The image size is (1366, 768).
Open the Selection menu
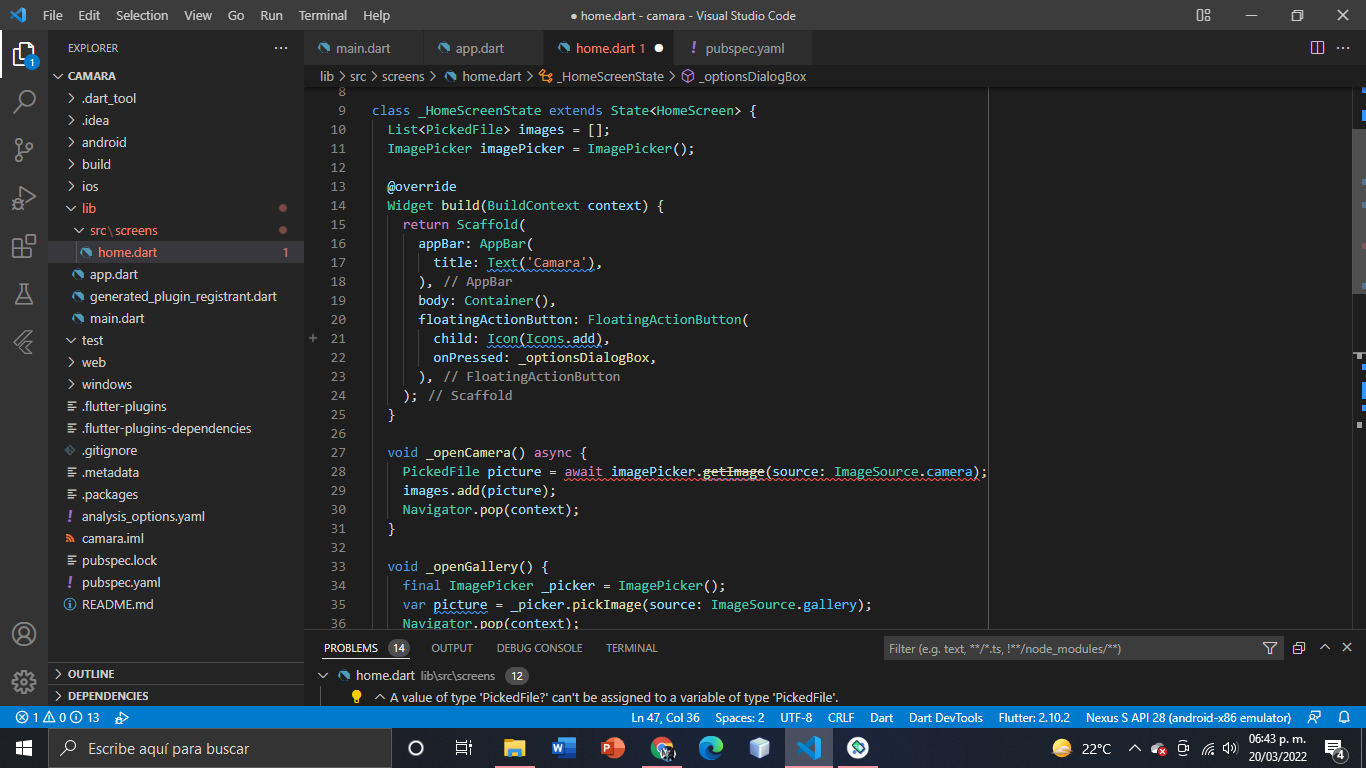click(x=142, y=15)
